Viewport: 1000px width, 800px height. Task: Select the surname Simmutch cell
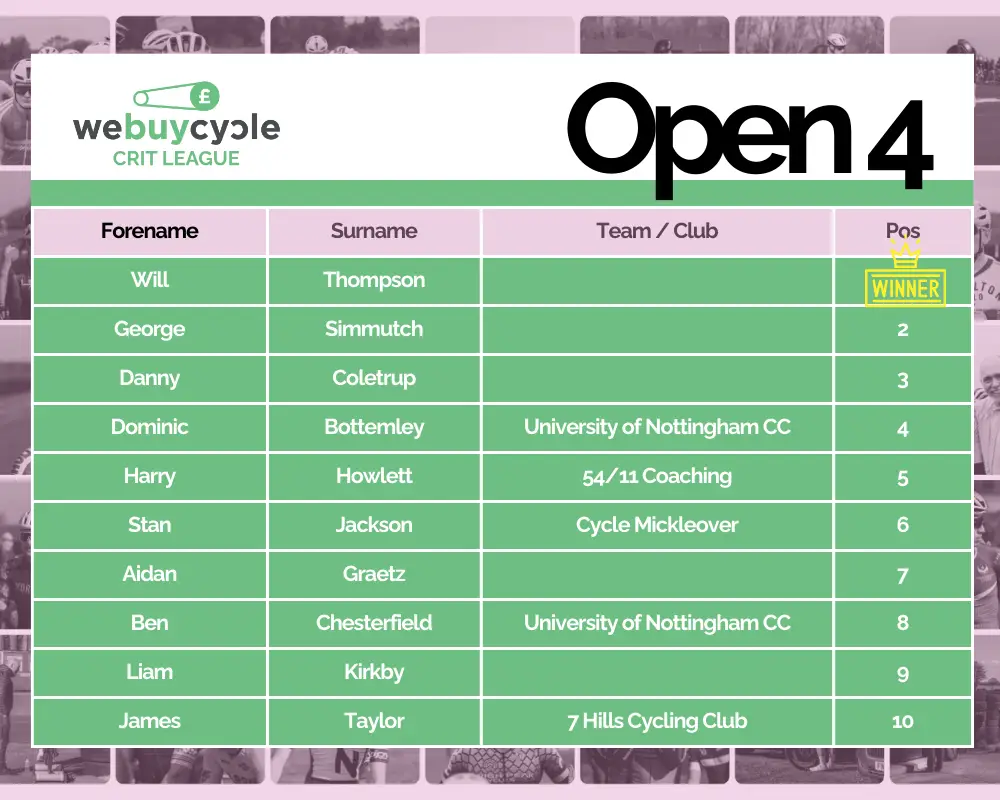(374, 329)
